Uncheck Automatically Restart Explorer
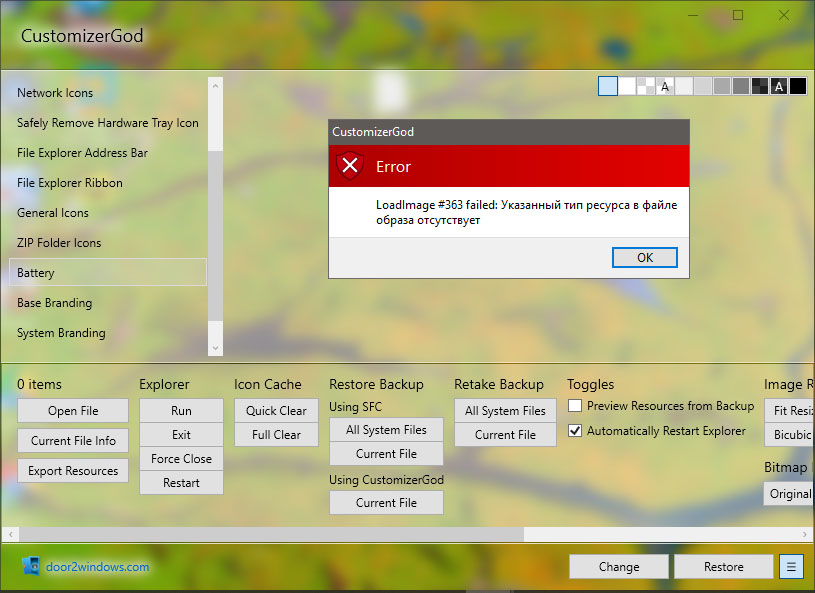Screen dimensions: 815x593 (x=575, y=430)
